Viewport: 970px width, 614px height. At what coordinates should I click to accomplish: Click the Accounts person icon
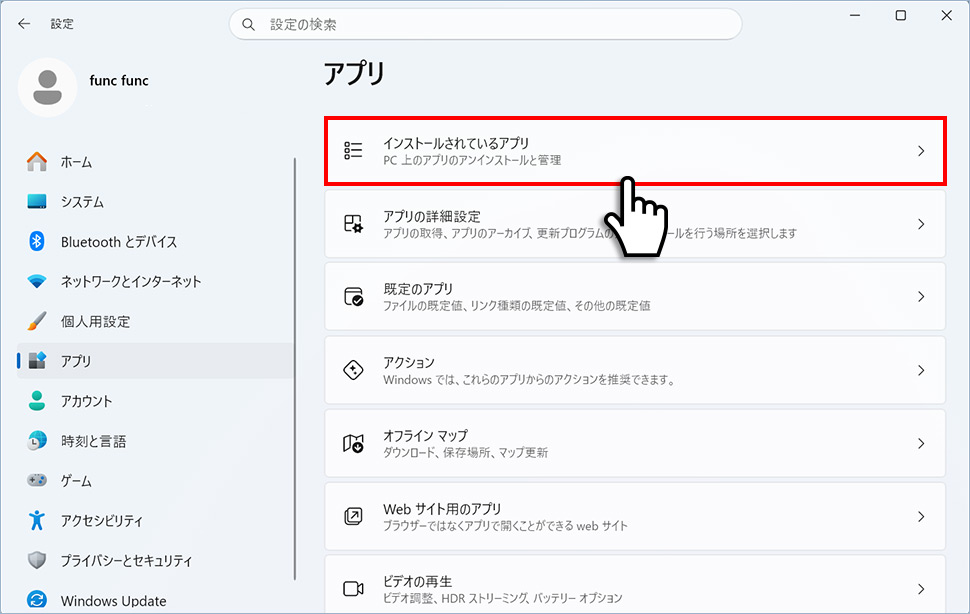pyautogui.click(x=36, y=401)
